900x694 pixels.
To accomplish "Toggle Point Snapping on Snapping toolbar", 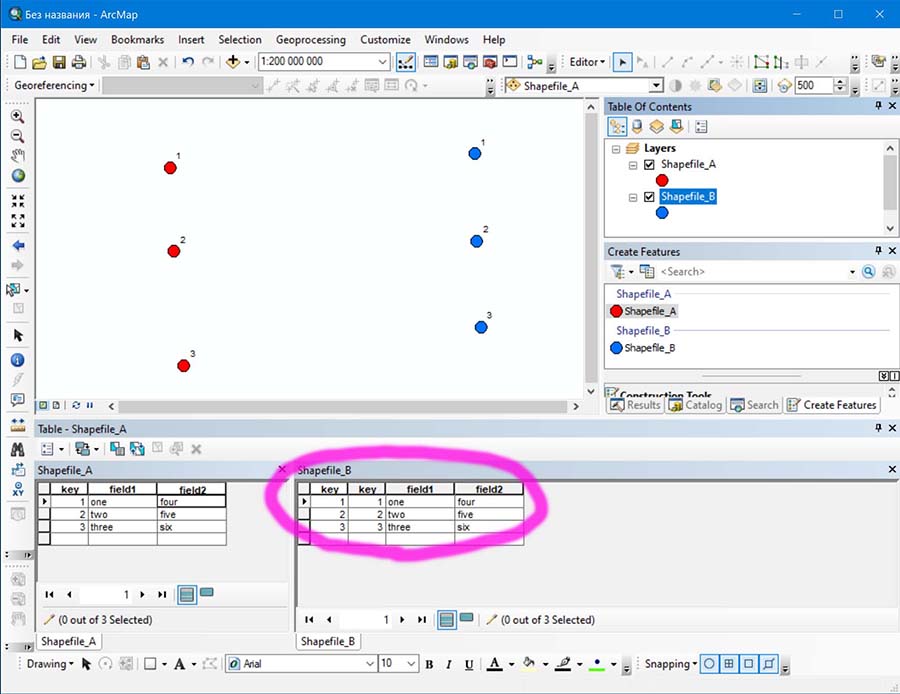I will [x=709, y=663].
